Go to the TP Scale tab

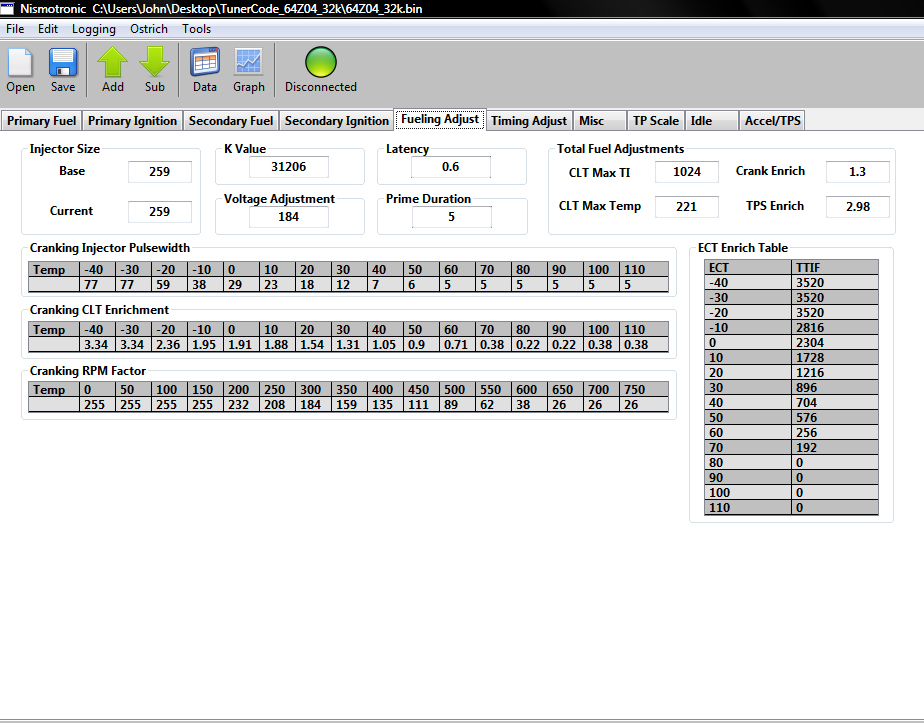coord(655,121)
